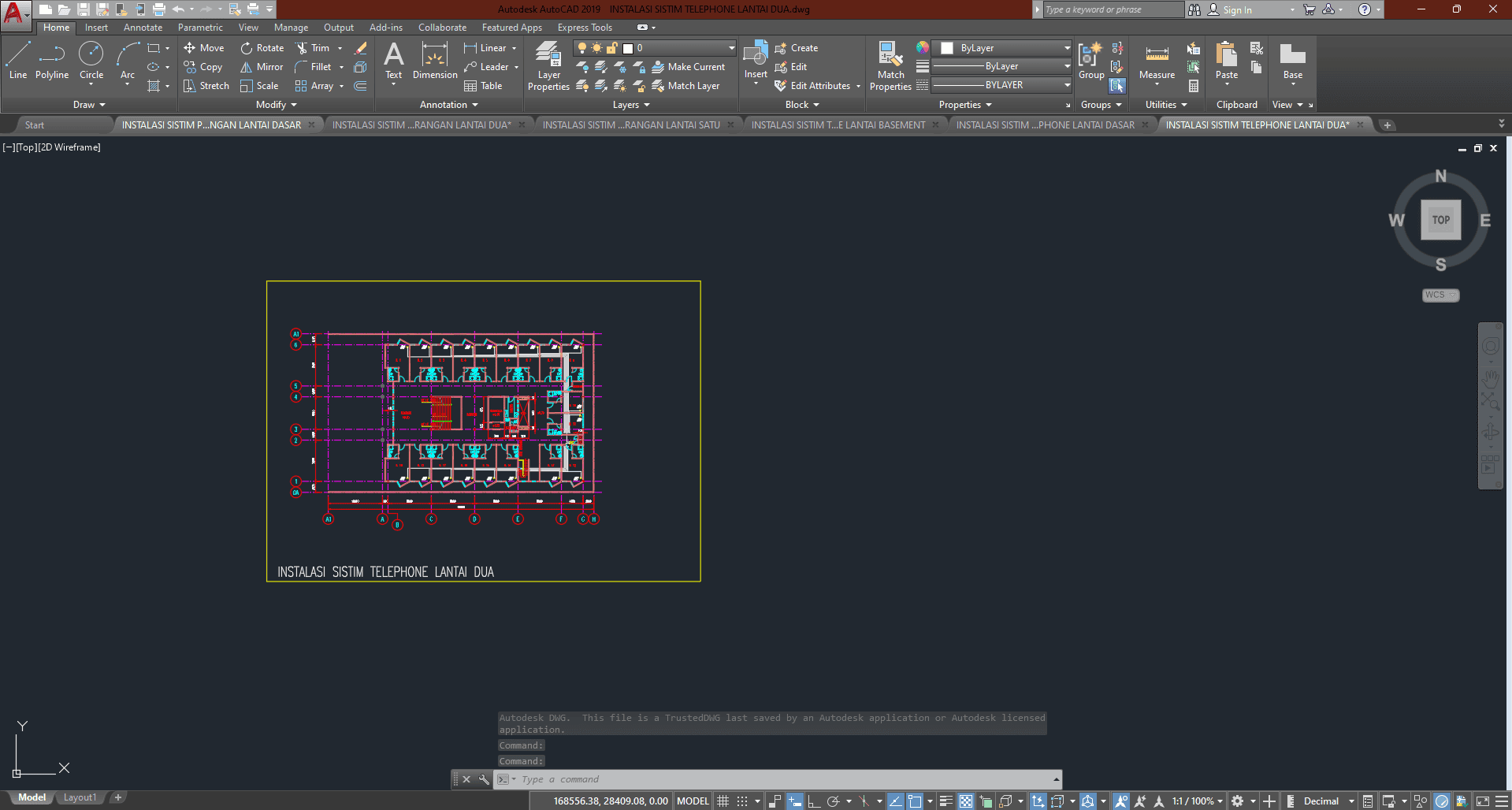Image resolution: width=1512 pixels, height=810 pixels.
Task: Toggle snap mode in status bar
Action: pos(742,801)
